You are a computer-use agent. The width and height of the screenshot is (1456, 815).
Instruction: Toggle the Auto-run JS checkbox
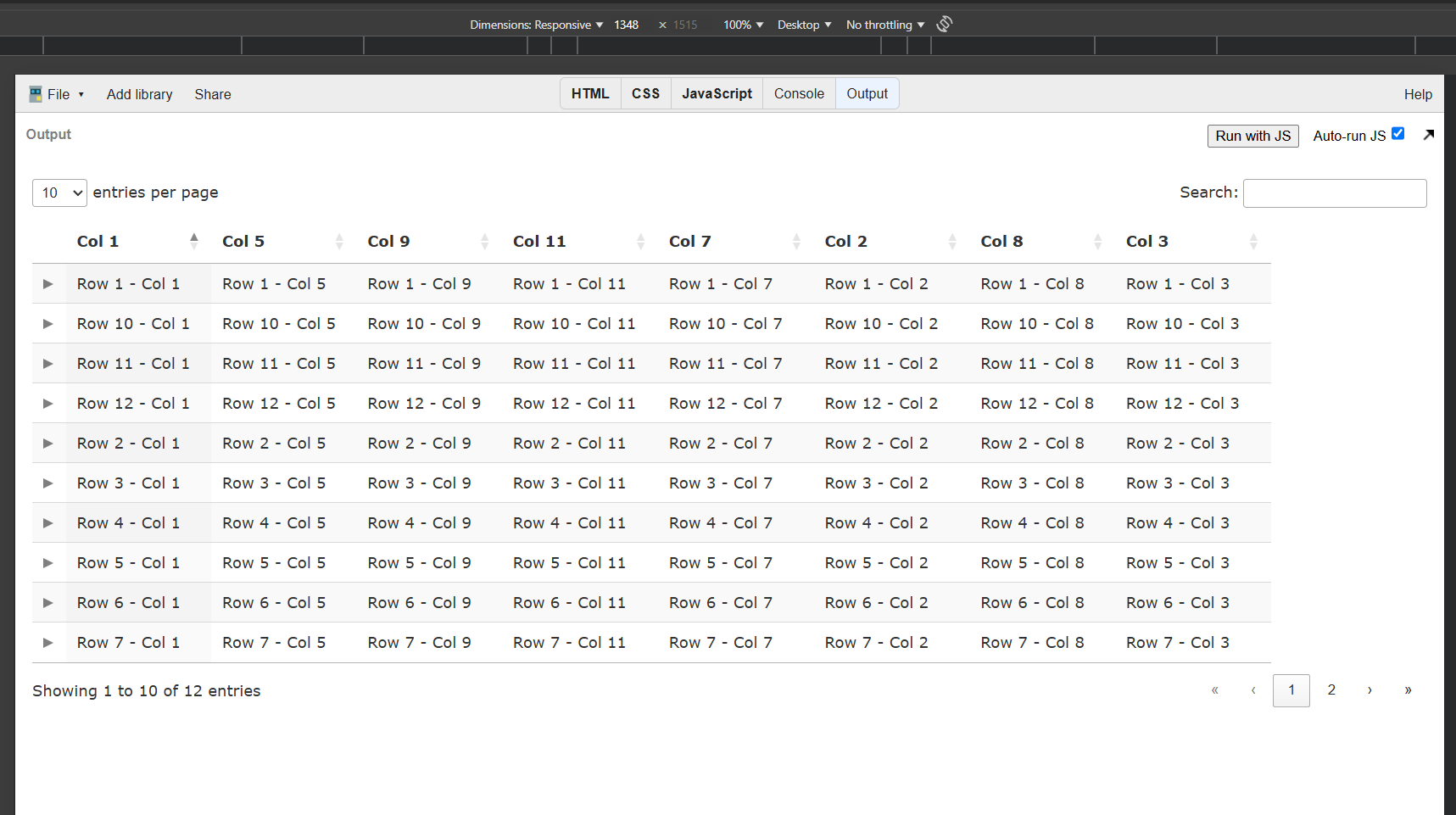[x=1397, y=134]
